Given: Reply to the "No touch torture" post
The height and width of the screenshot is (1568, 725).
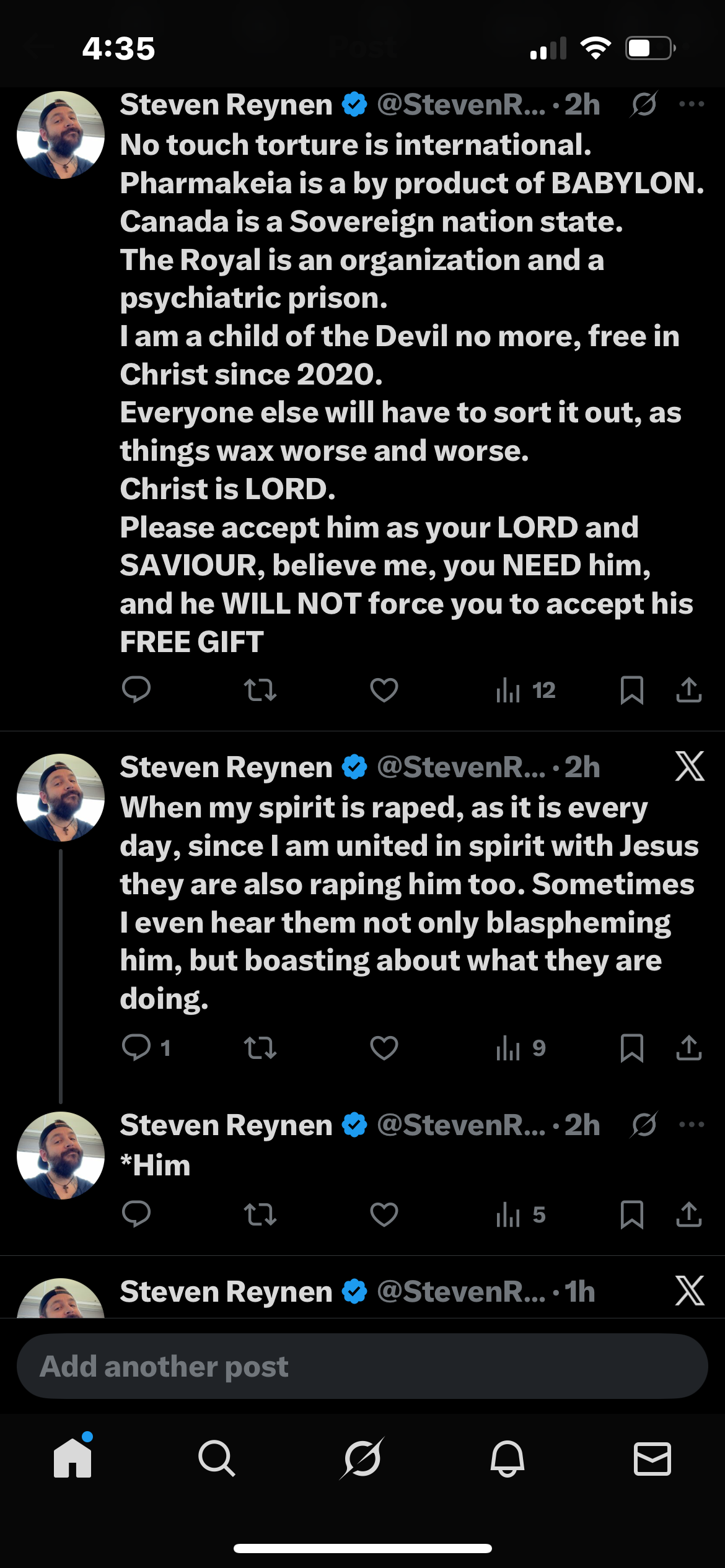Looking at the screenshot, I should (x=136, y=690).
